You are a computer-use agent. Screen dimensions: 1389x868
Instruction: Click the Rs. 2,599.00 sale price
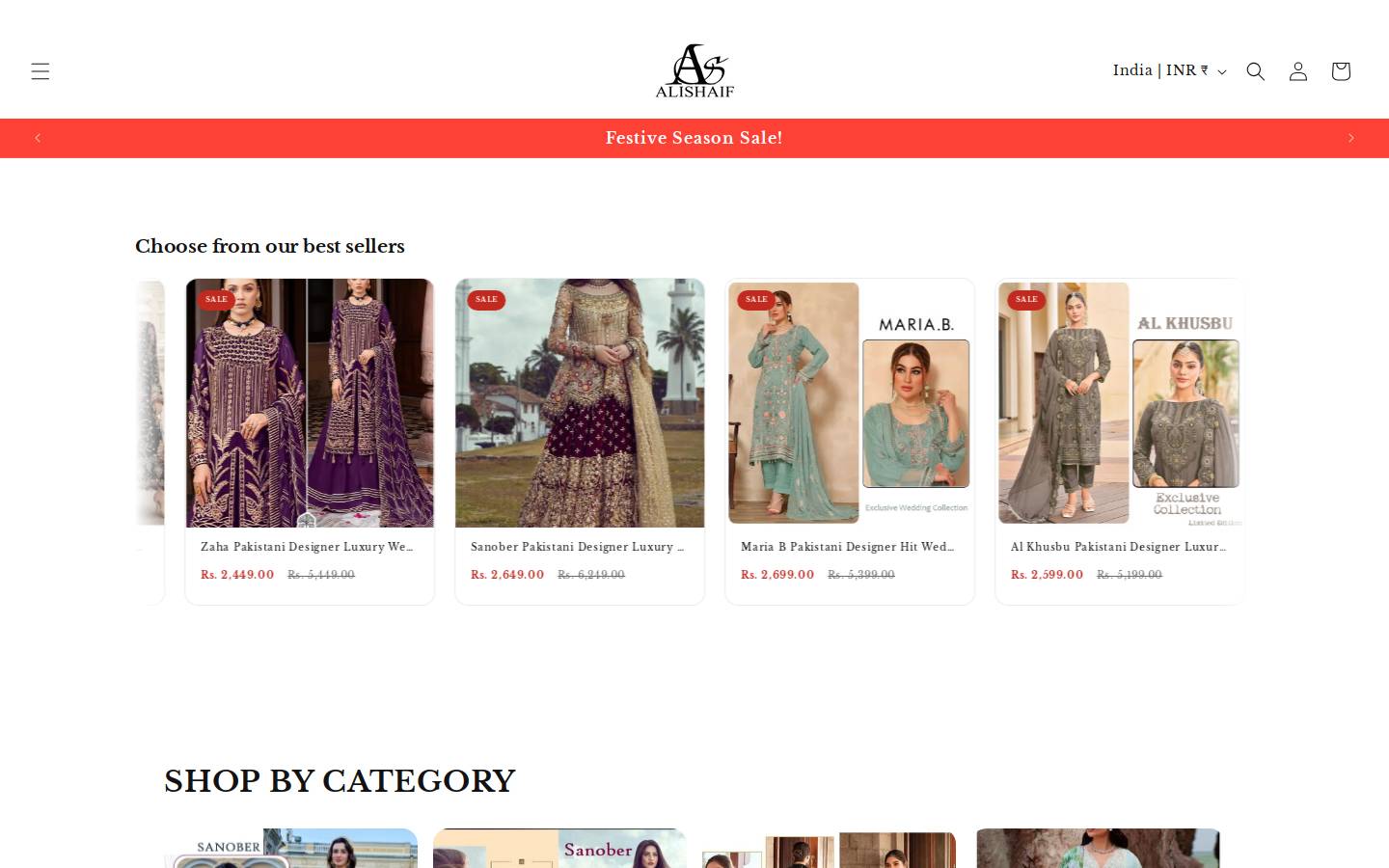click(x=1047, y=575)
